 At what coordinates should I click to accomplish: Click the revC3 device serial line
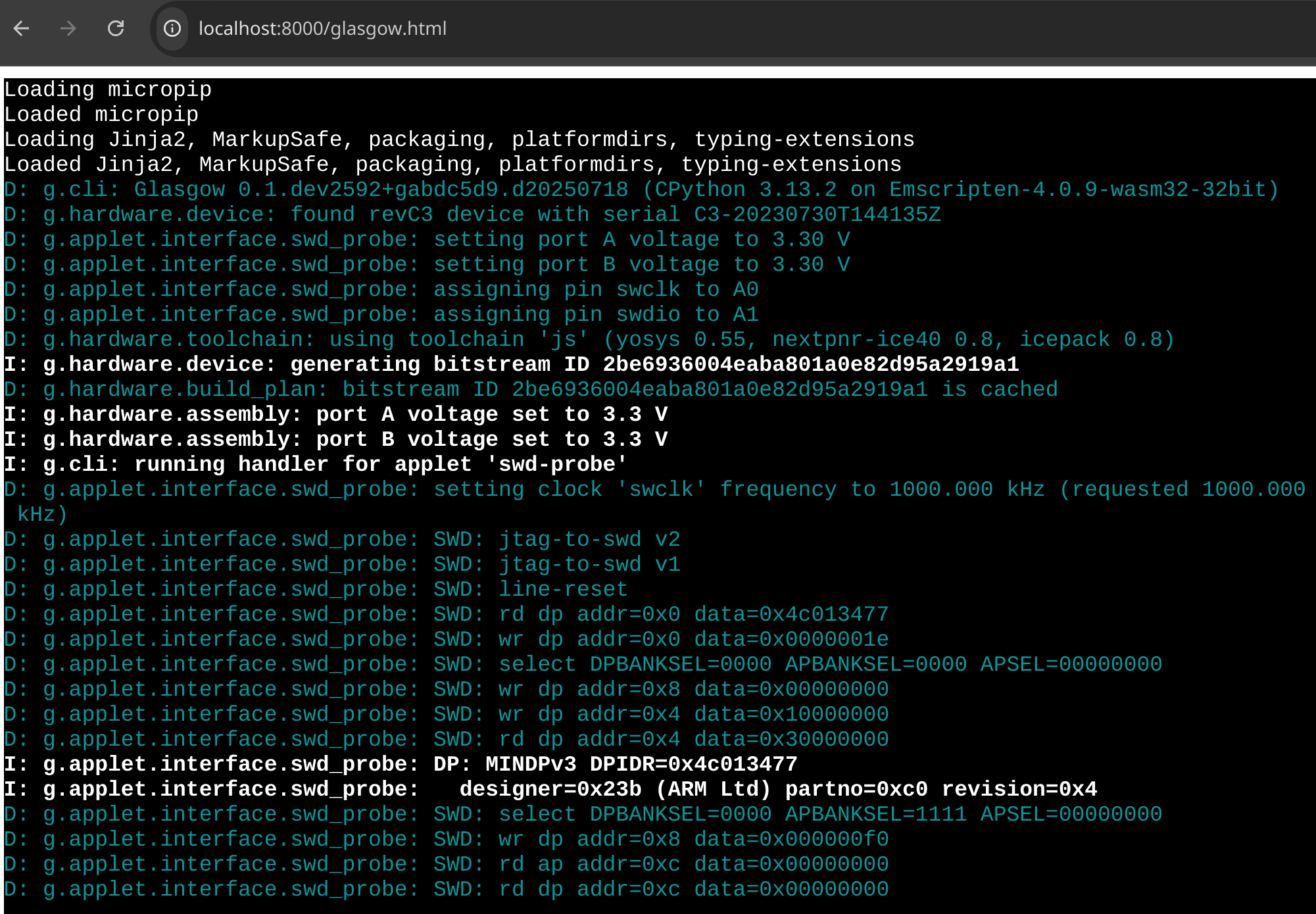[x=472, y=214]
